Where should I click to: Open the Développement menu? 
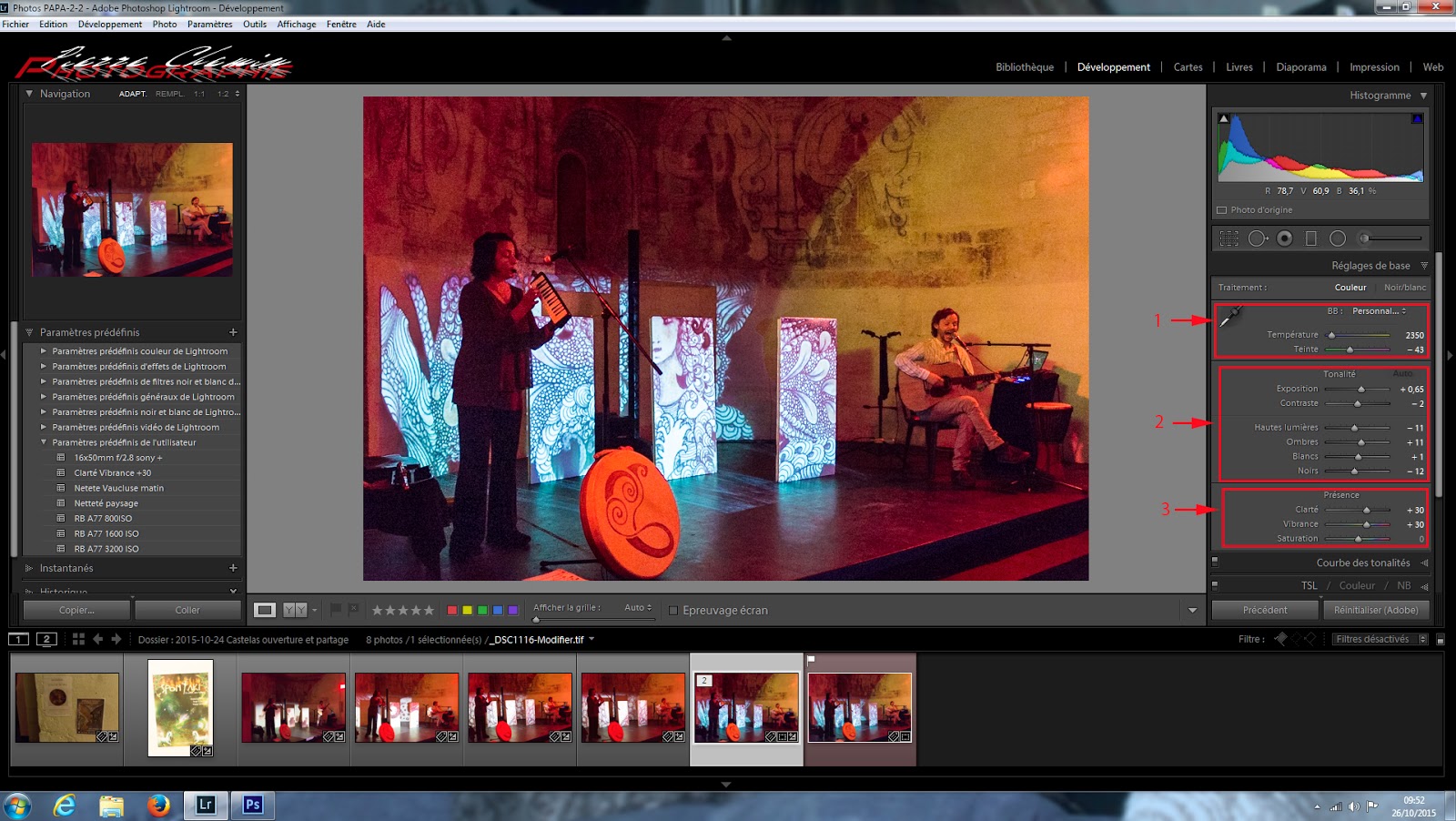pyautogui.click(x=110, y=25)
